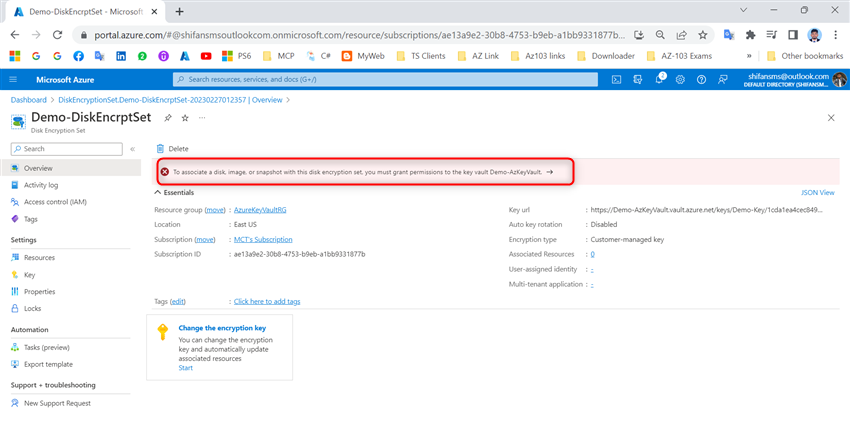
Task: Mark Demo-DiskEncrptSet as favorite star
Action: point(185,118)
